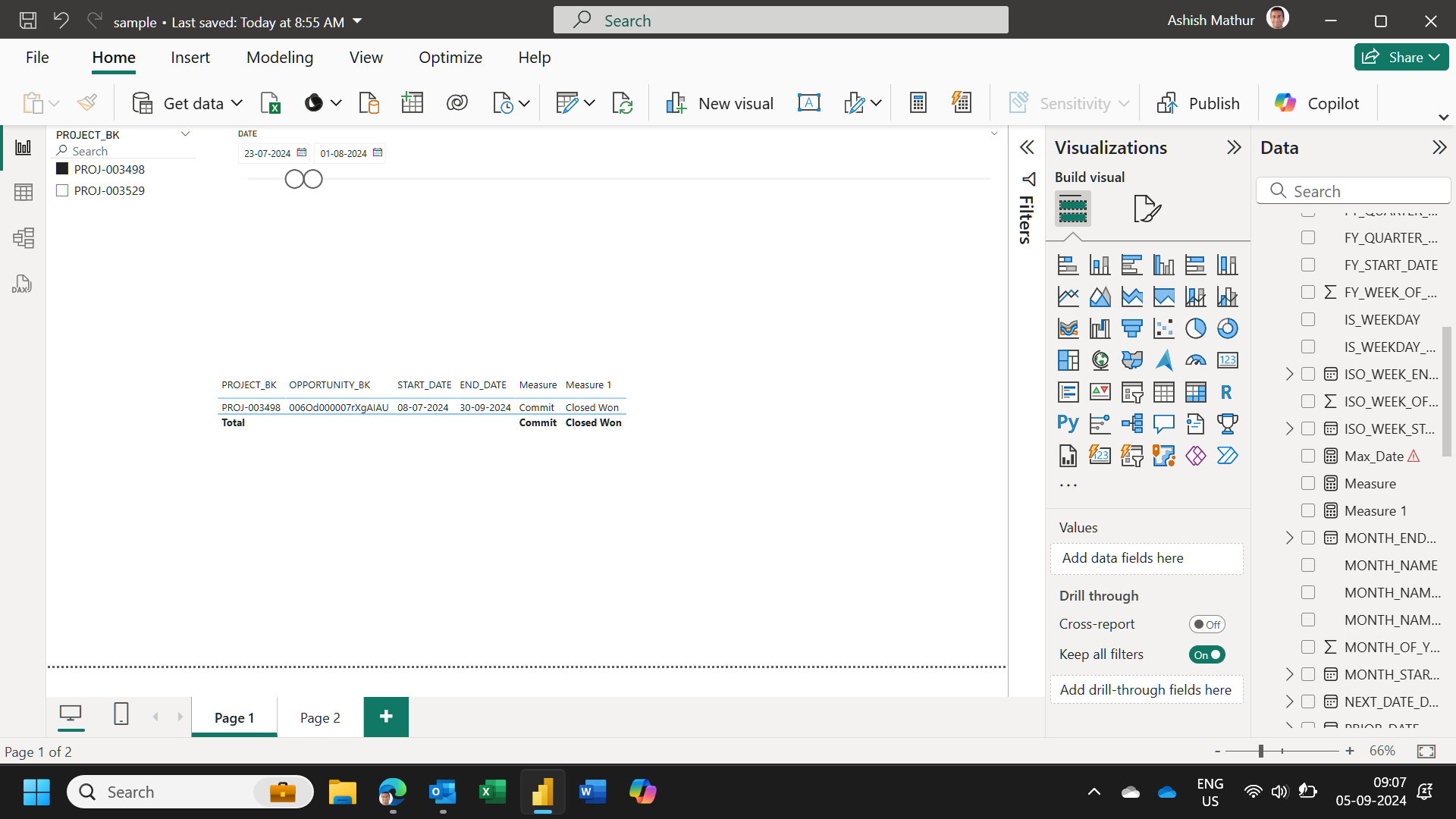Screen dimensions: 1456x819
Task: Open the DAX query view icon
Action: pyautogui.click(x=22, y=284)
